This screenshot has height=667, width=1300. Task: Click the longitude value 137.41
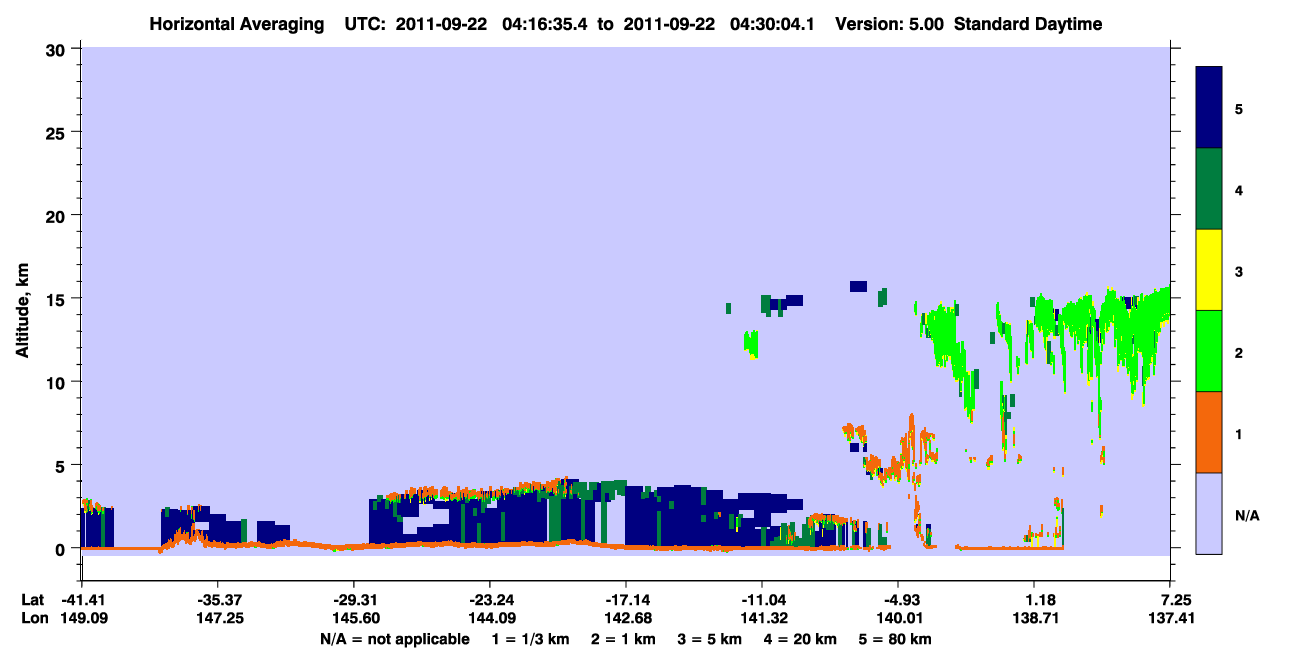point(1170,619)
